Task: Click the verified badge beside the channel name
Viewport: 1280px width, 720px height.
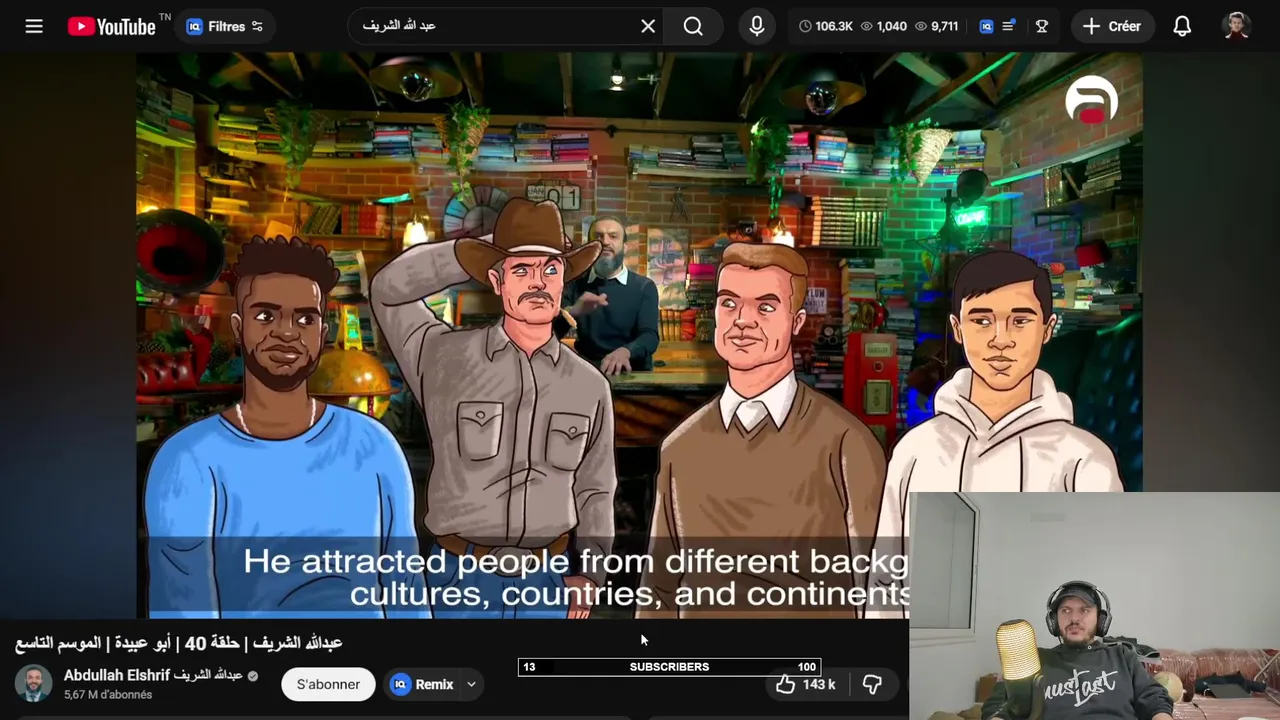Action: tap(253, 676)
